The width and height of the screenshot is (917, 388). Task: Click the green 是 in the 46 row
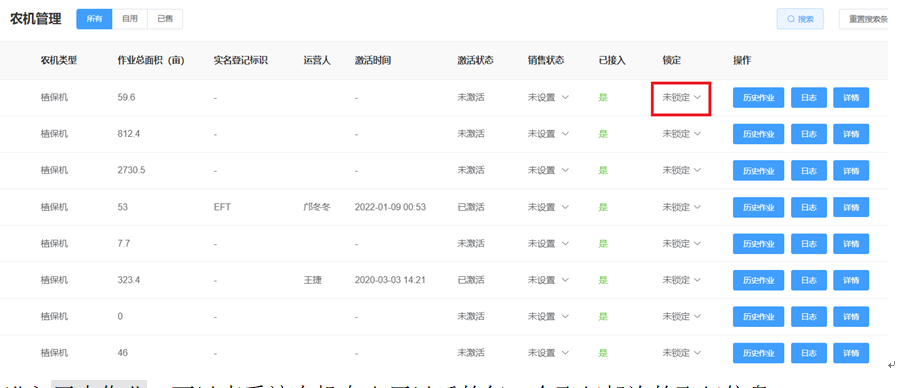tap(603, 353)
